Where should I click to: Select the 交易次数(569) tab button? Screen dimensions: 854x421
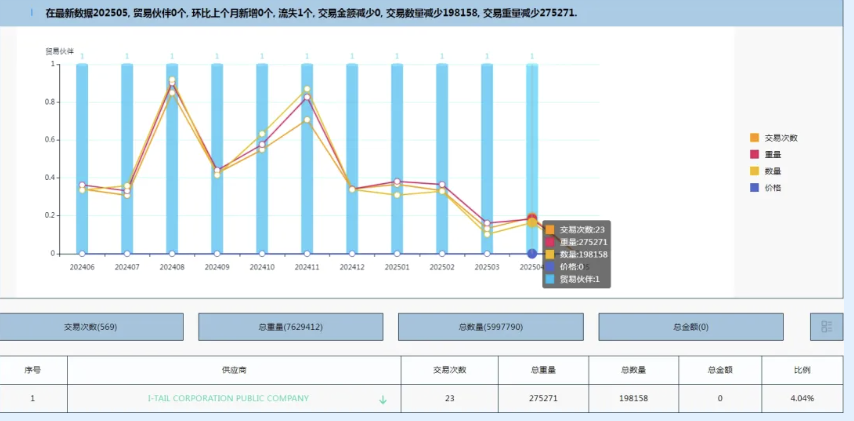[91, 327]
